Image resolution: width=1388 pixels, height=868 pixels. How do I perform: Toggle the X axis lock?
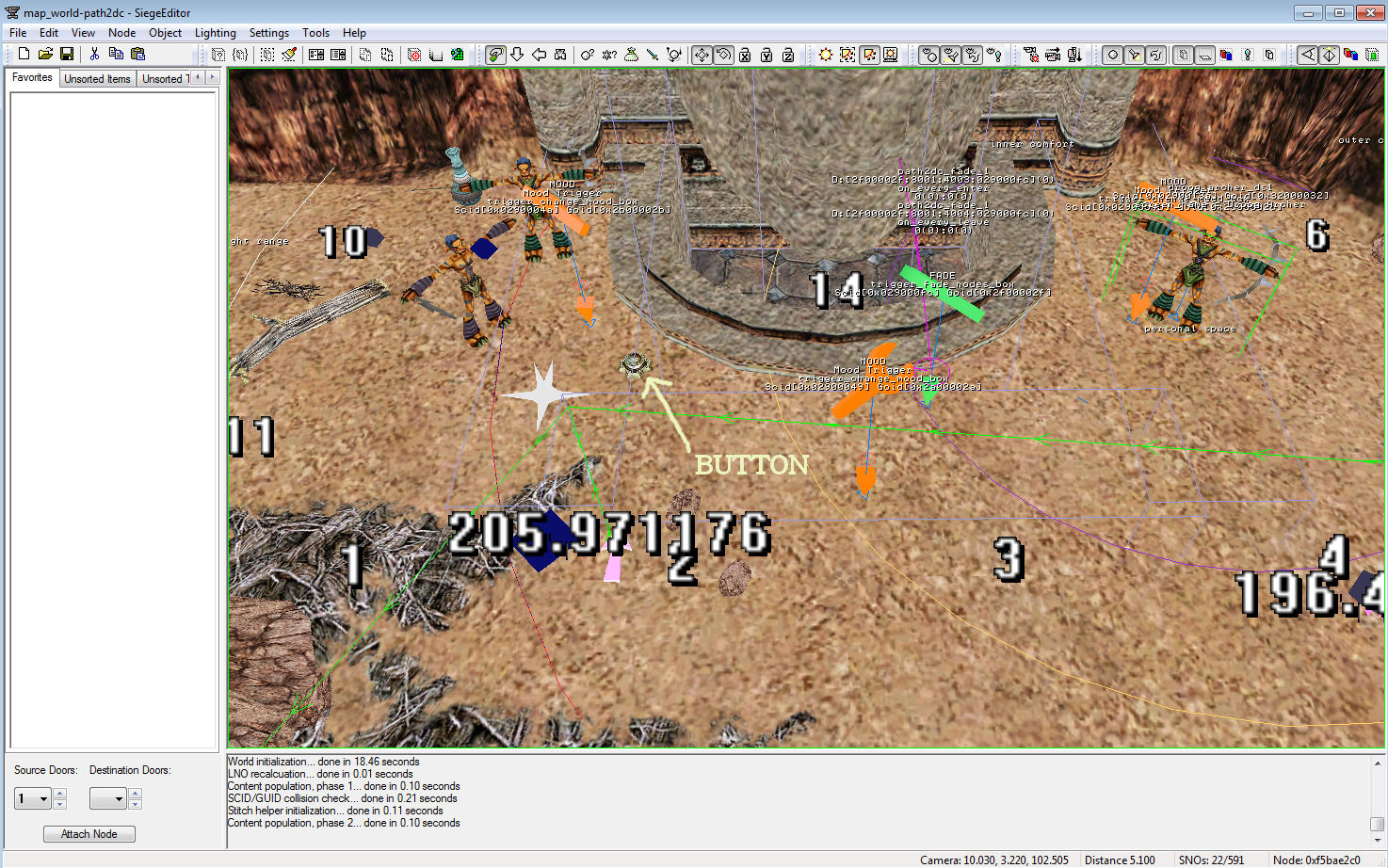click(745, 55)
